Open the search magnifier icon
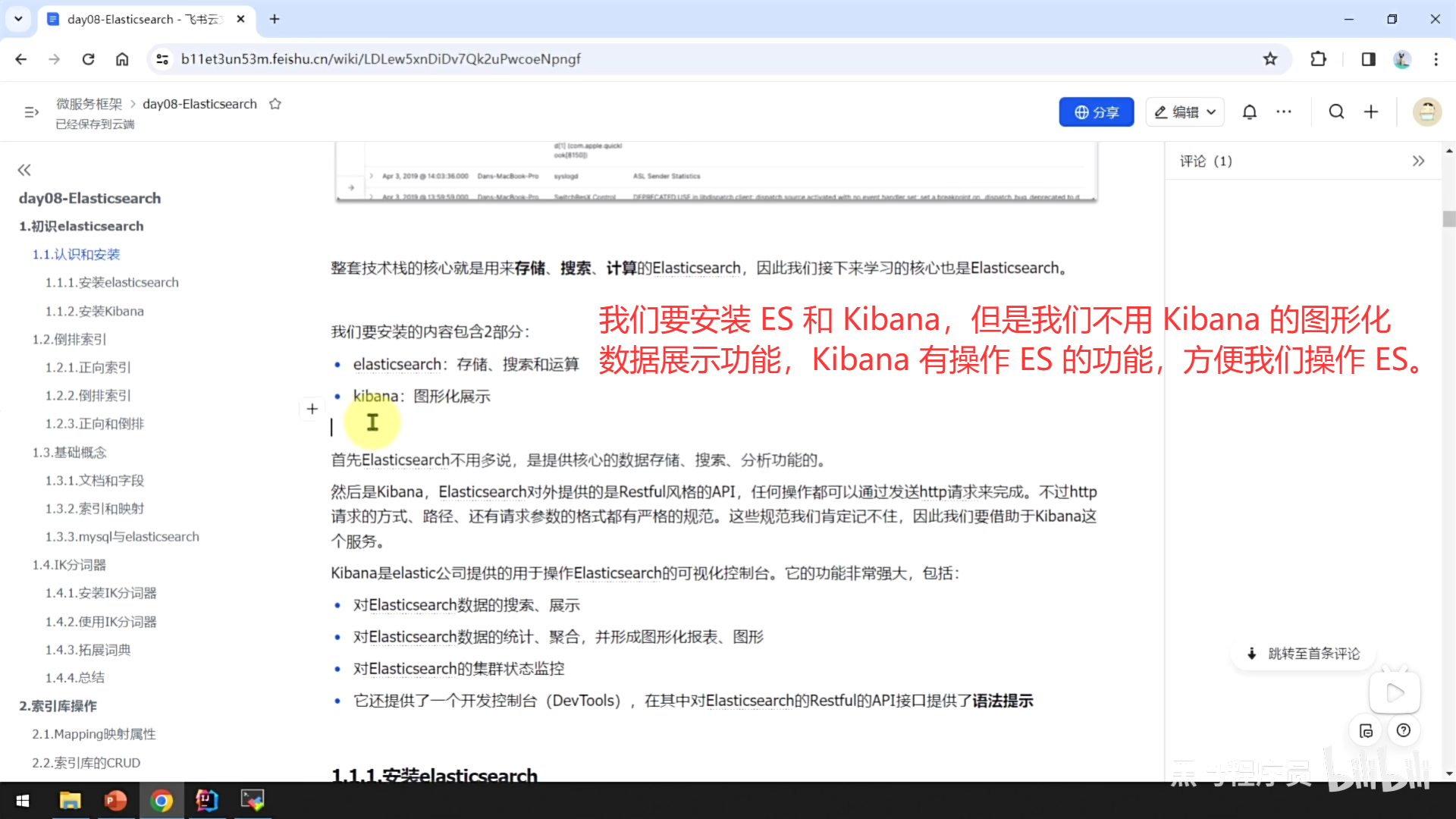Image resolution: width=1456 pixels, height=819 pixels. point(1336,112)
